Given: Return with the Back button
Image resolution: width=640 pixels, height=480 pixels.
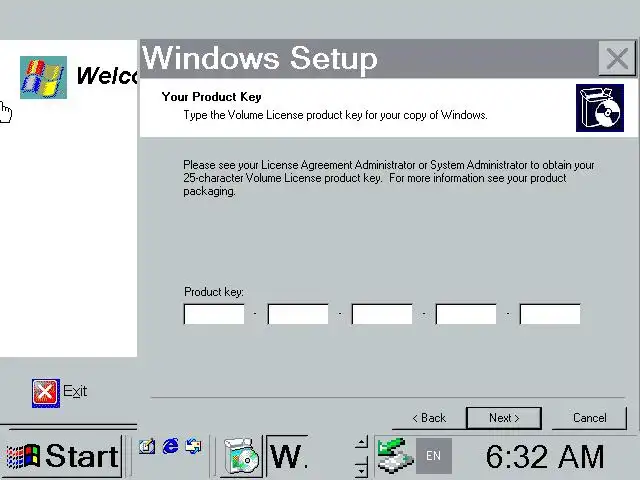Looking at the screenshot, I should coord(429,418).
